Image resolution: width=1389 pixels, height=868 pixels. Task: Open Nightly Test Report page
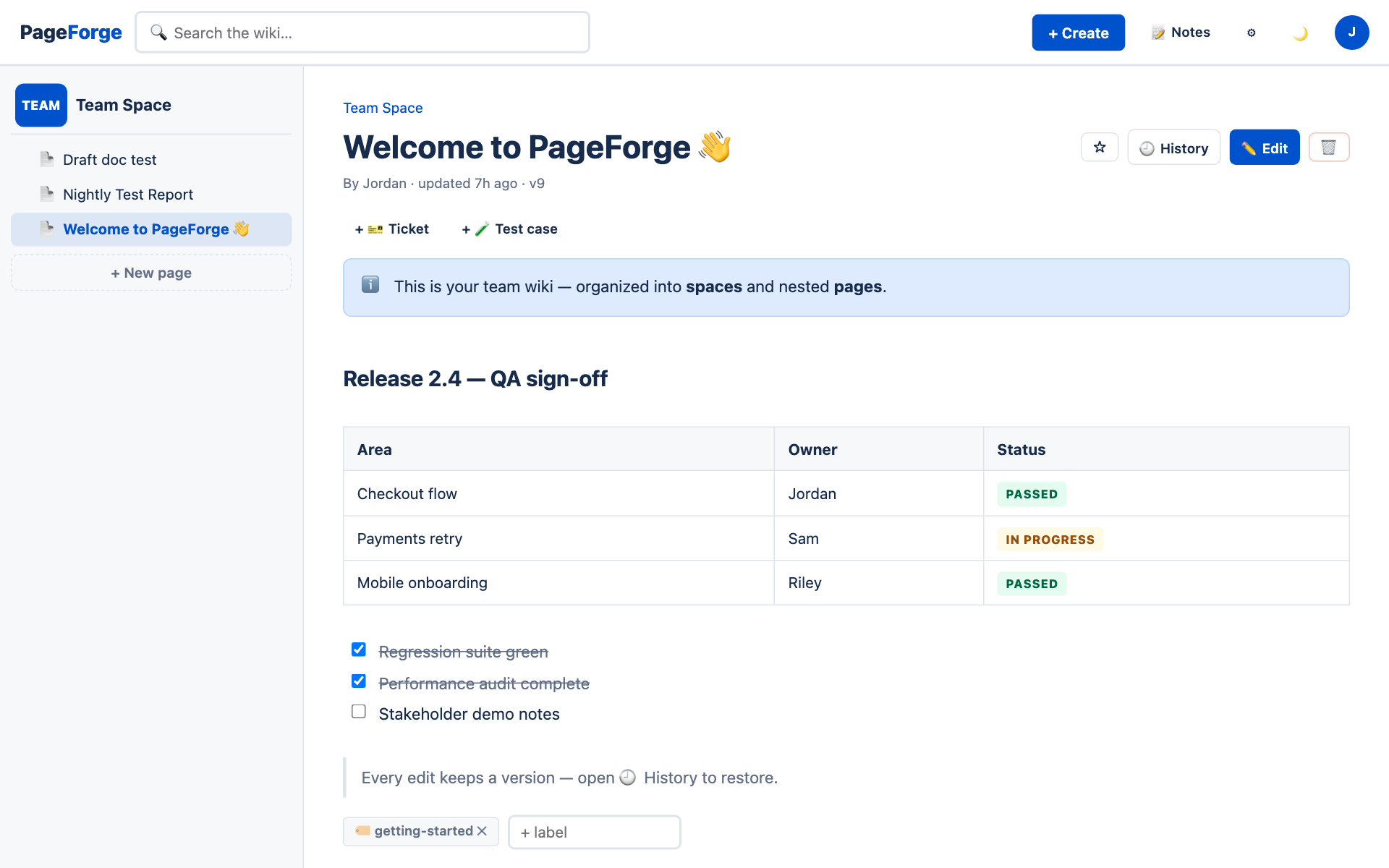[x=151, y=195]
